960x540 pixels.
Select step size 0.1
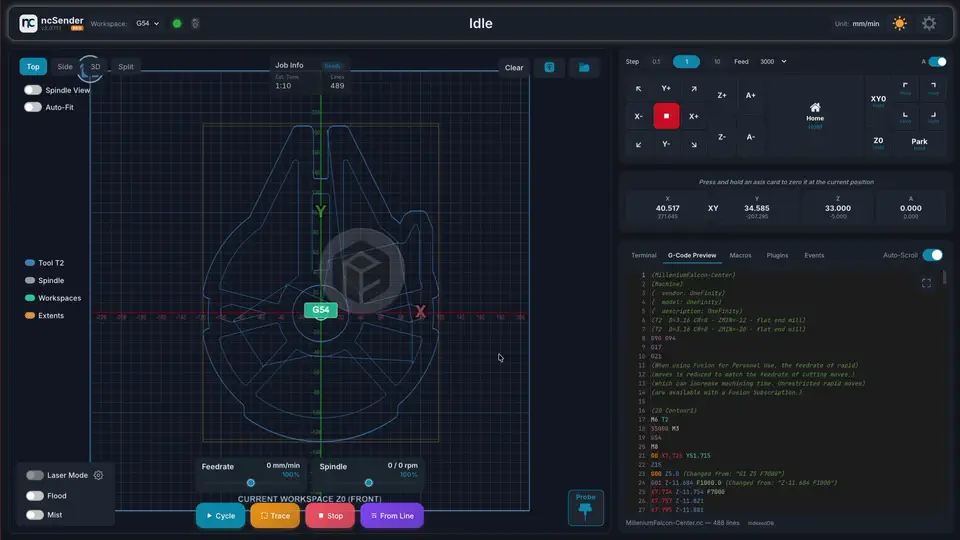point(656,62)
